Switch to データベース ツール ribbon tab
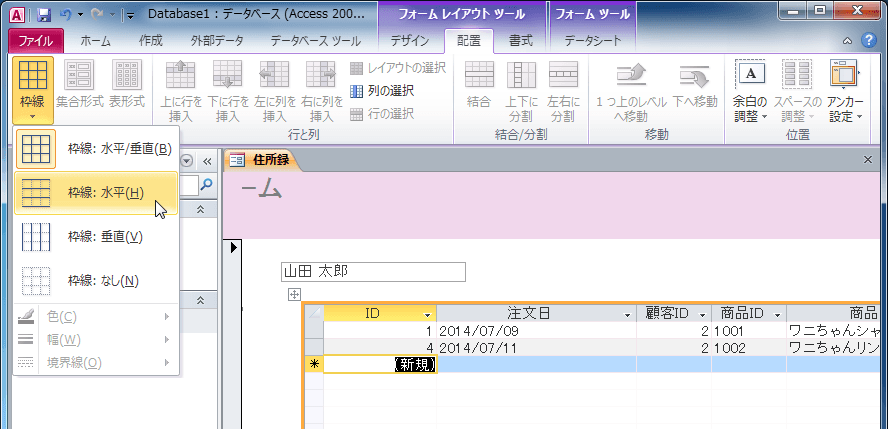This screenshot has width=888, height=429. point(315,41)
